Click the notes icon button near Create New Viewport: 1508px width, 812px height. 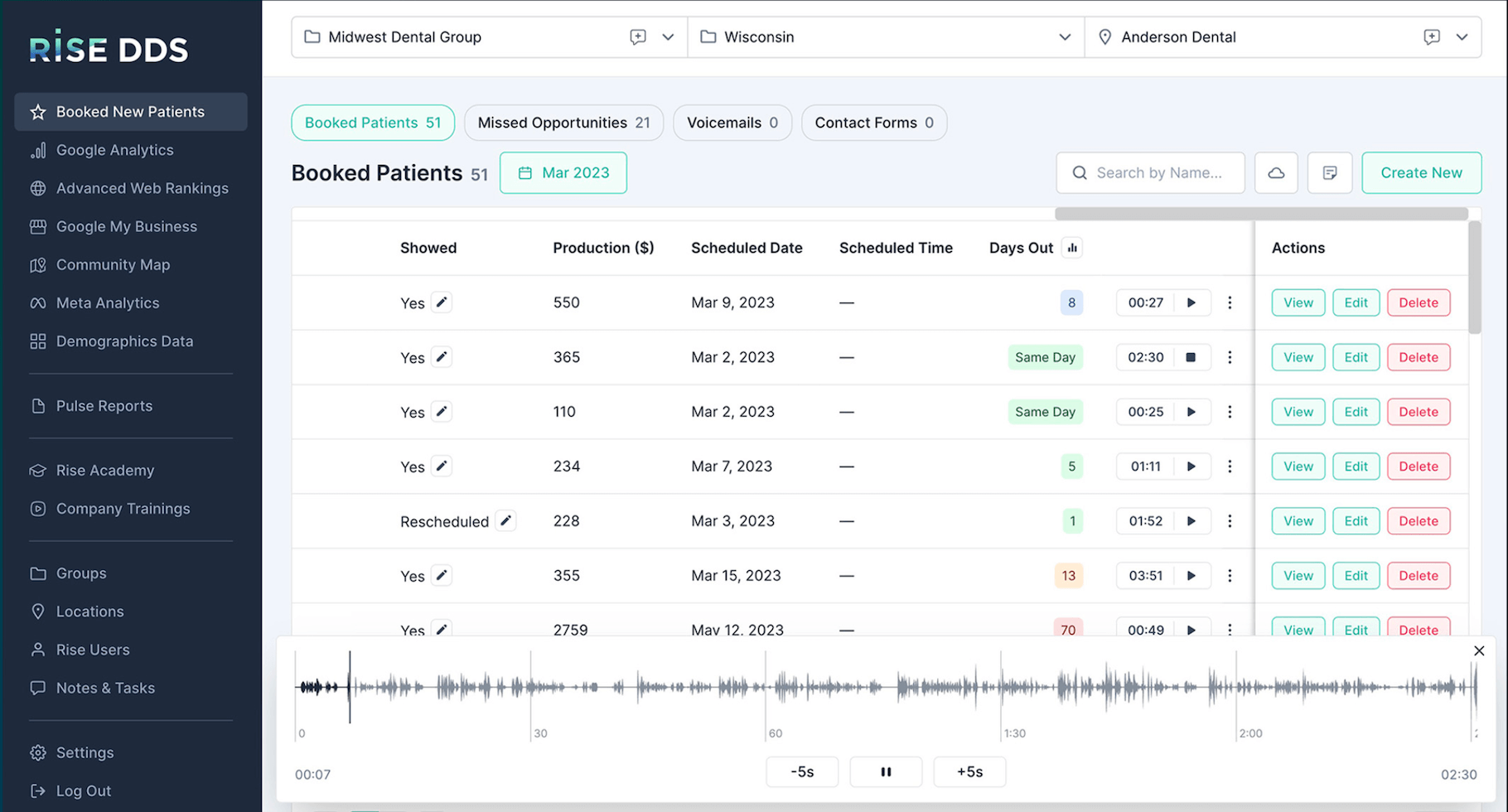(1330, 173)
